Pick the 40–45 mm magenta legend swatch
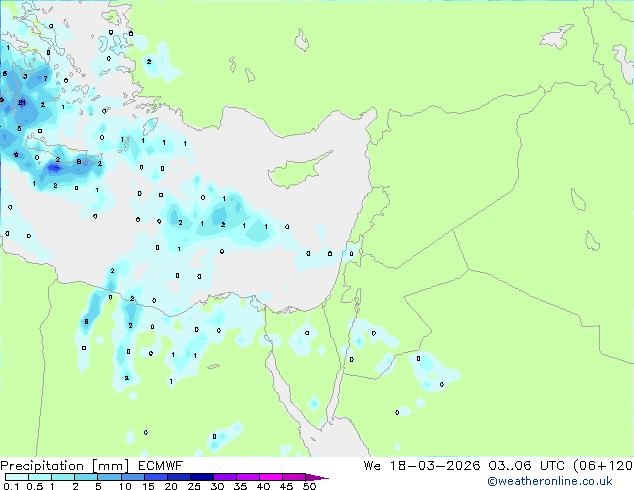Image resolution: width=634 pixels, height=490 pixels. [271, 477]
